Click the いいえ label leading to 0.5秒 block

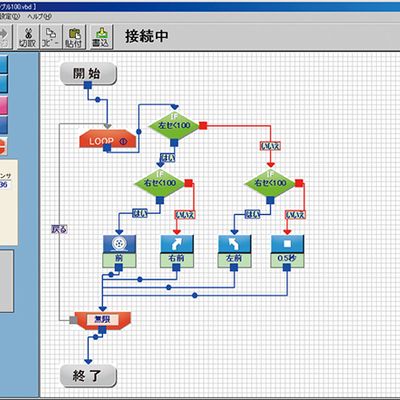295,215
